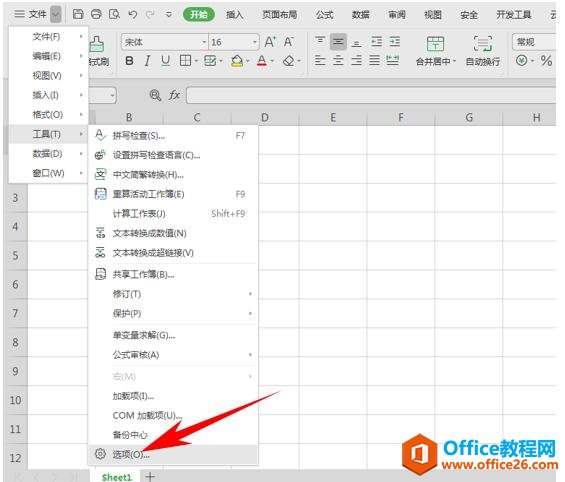Viewport: 565px width, 482px height.
Task: Switch to the Page Layout tab
Action: [280, 15]
